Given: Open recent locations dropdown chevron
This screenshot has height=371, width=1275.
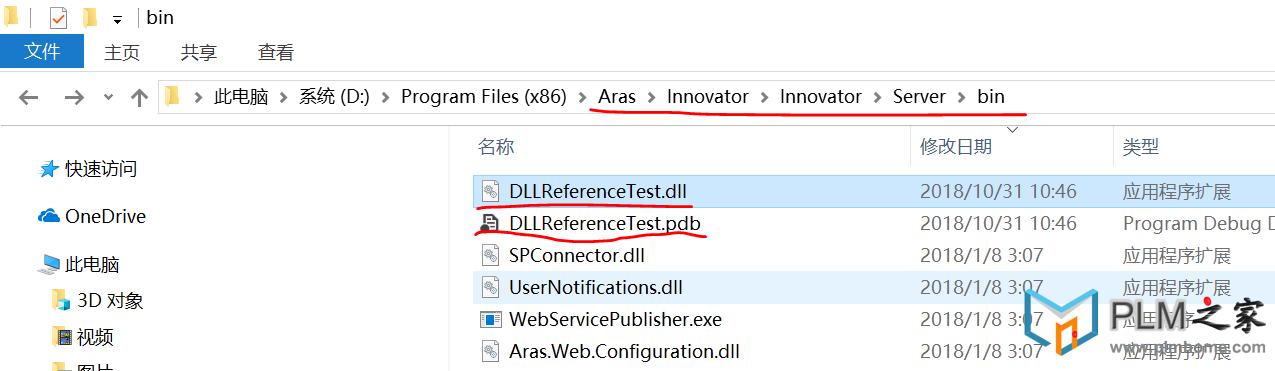Looking at the screenshot, I should (108, 97).
